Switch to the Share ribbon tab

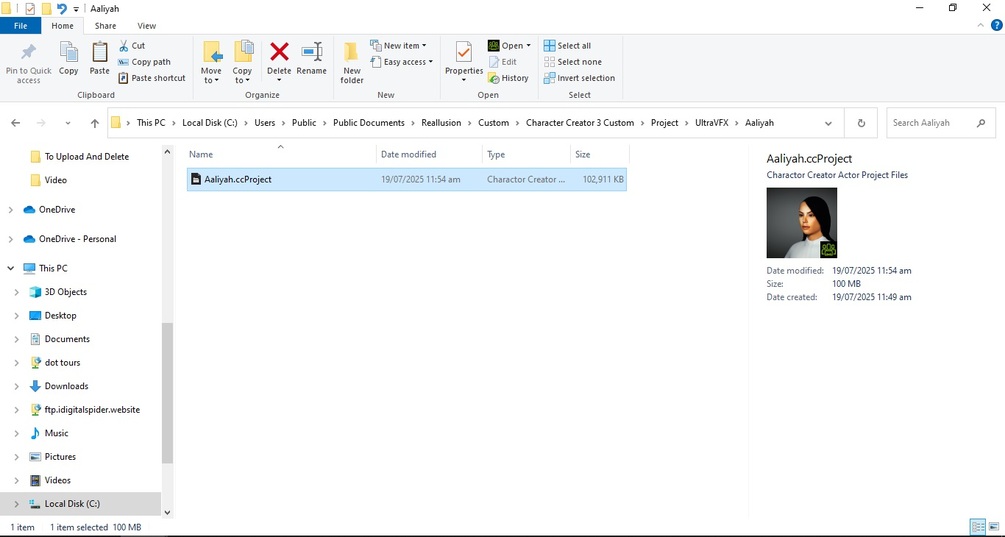tap(105, 26)
